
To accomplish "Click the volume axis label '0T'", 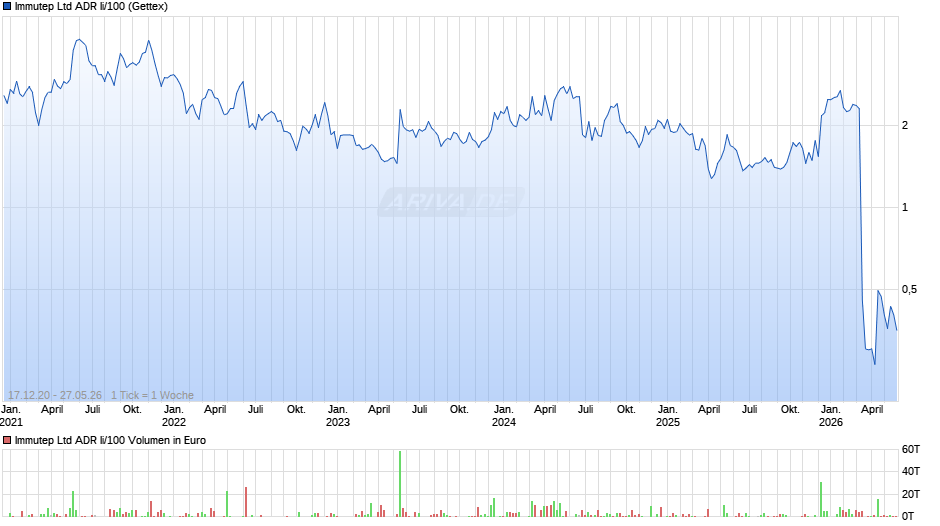I will [x=908, y=516].
